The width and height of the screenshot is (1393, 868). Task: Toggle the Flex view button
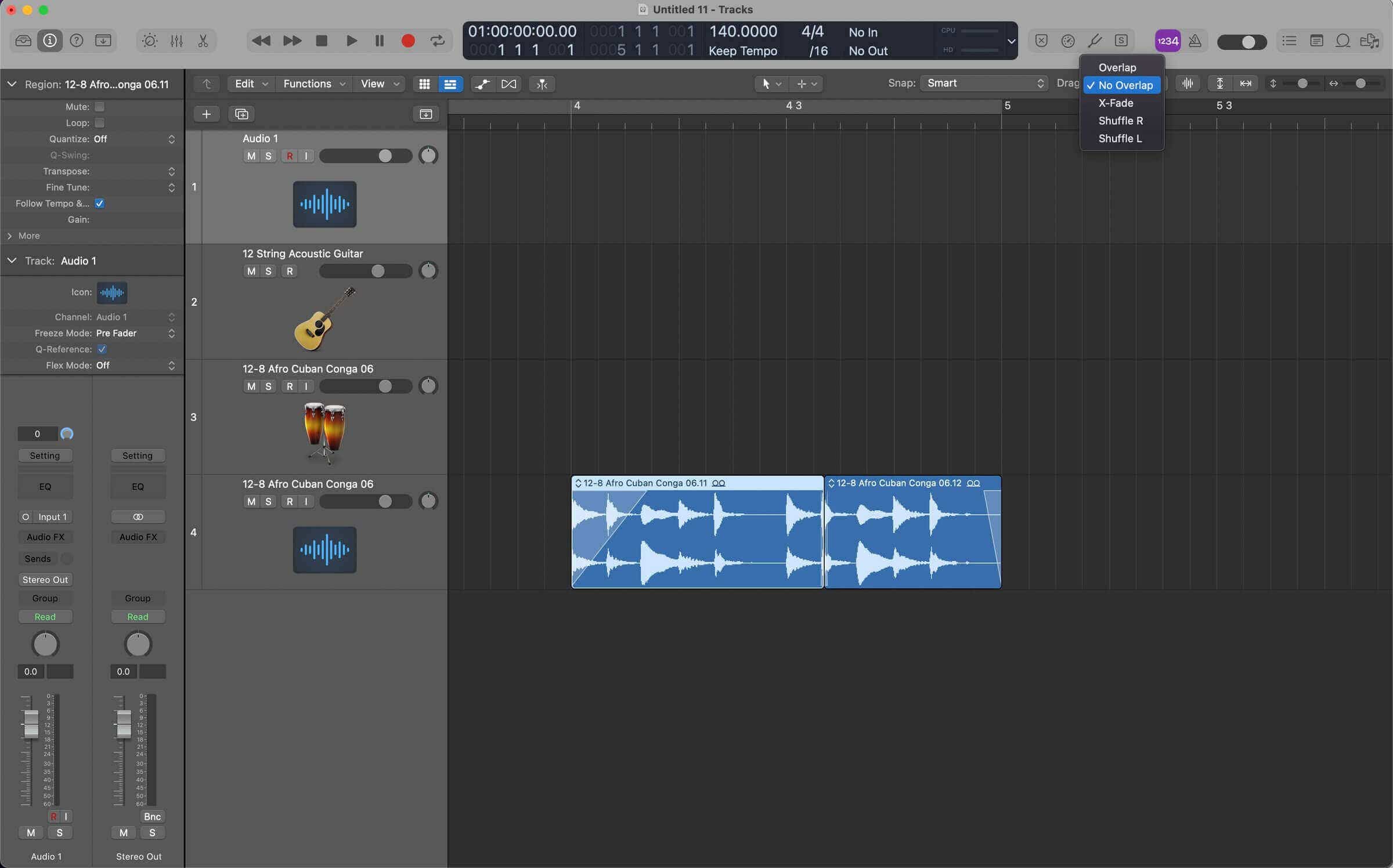(x=508, y=84)
